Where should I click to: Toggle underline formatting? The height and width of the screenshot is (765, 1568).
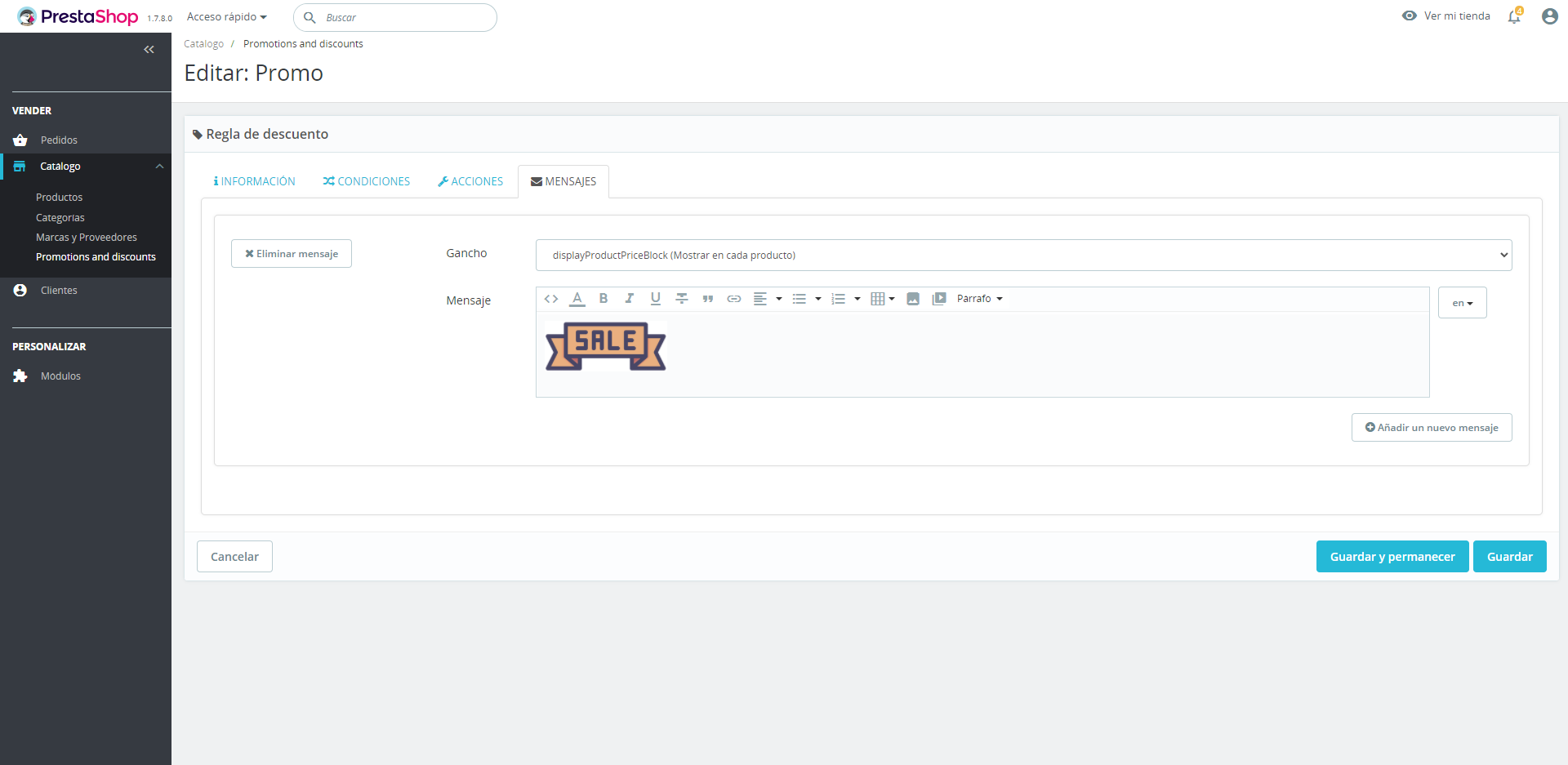click(656, 299)
